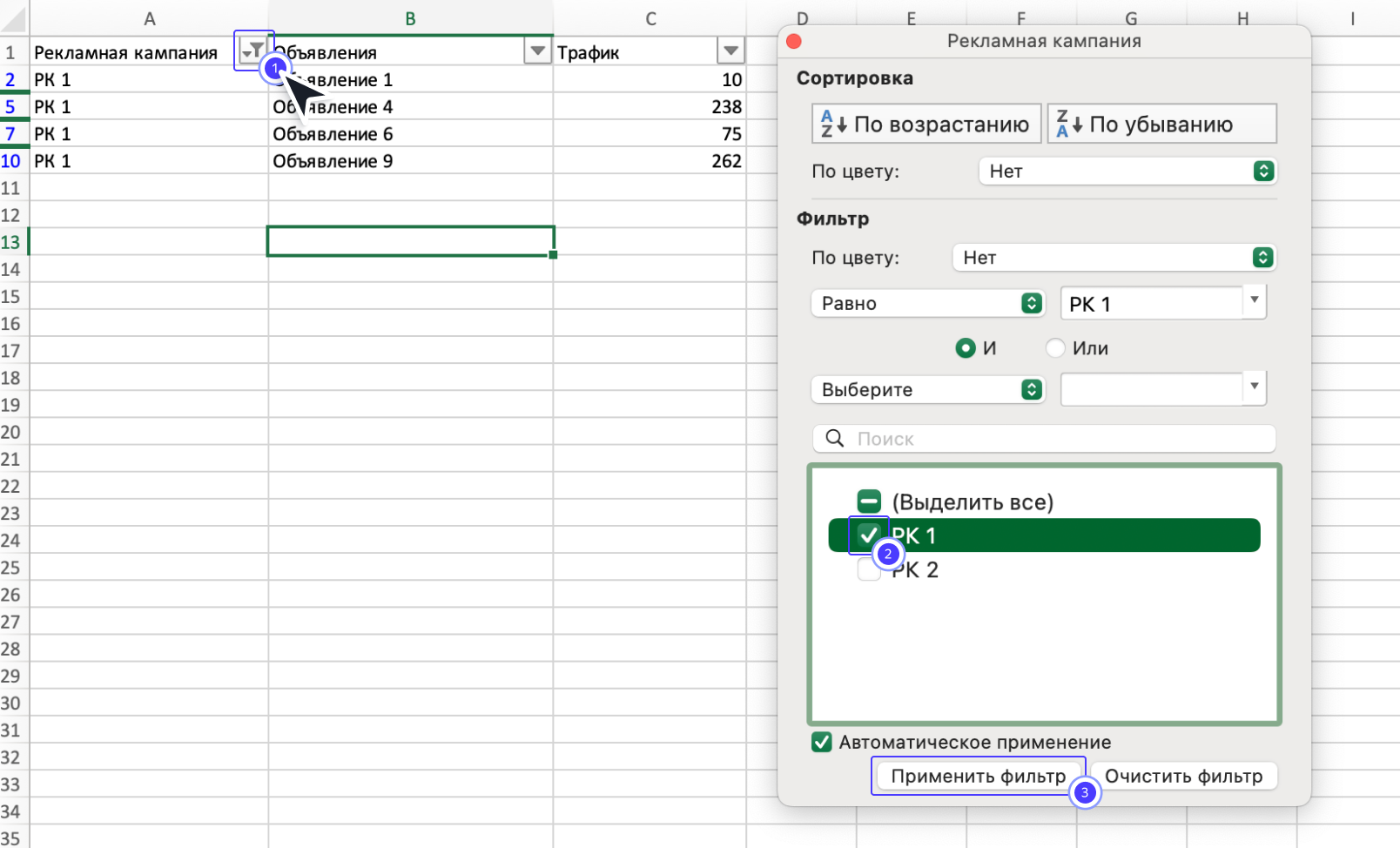Expand the empty value combo box beside Выберите
This screenshot has width=1400, height=848.
pos(1254,387)
